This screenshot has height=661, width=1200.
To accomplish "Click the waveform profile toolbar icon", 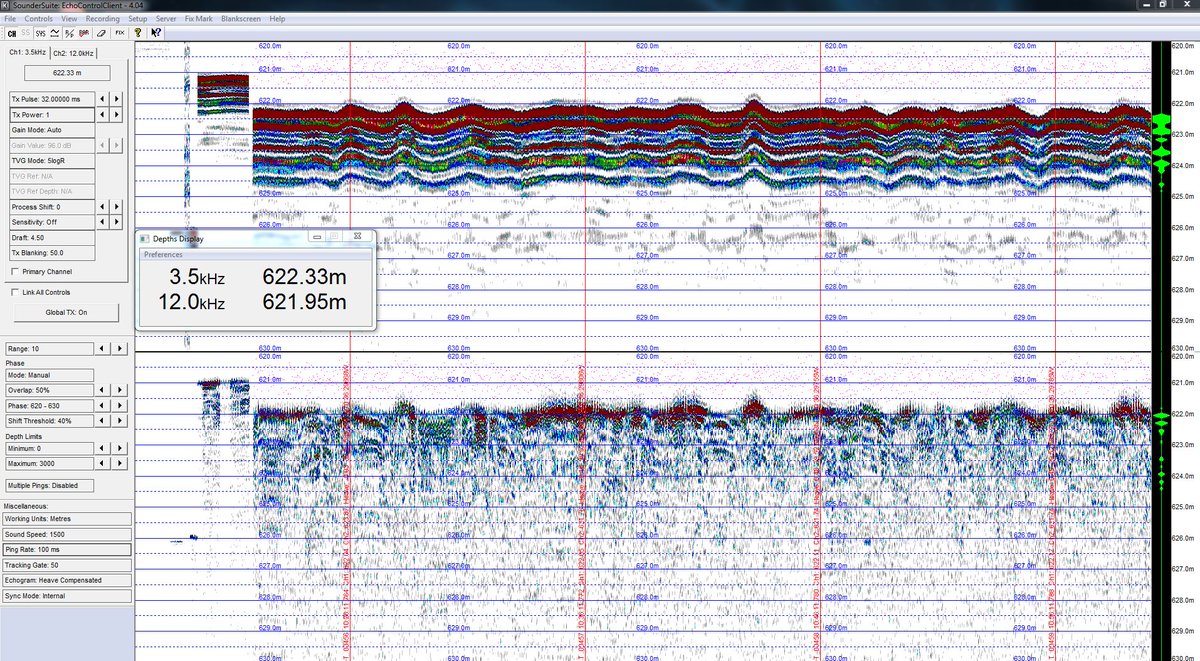I will [56, 32].
